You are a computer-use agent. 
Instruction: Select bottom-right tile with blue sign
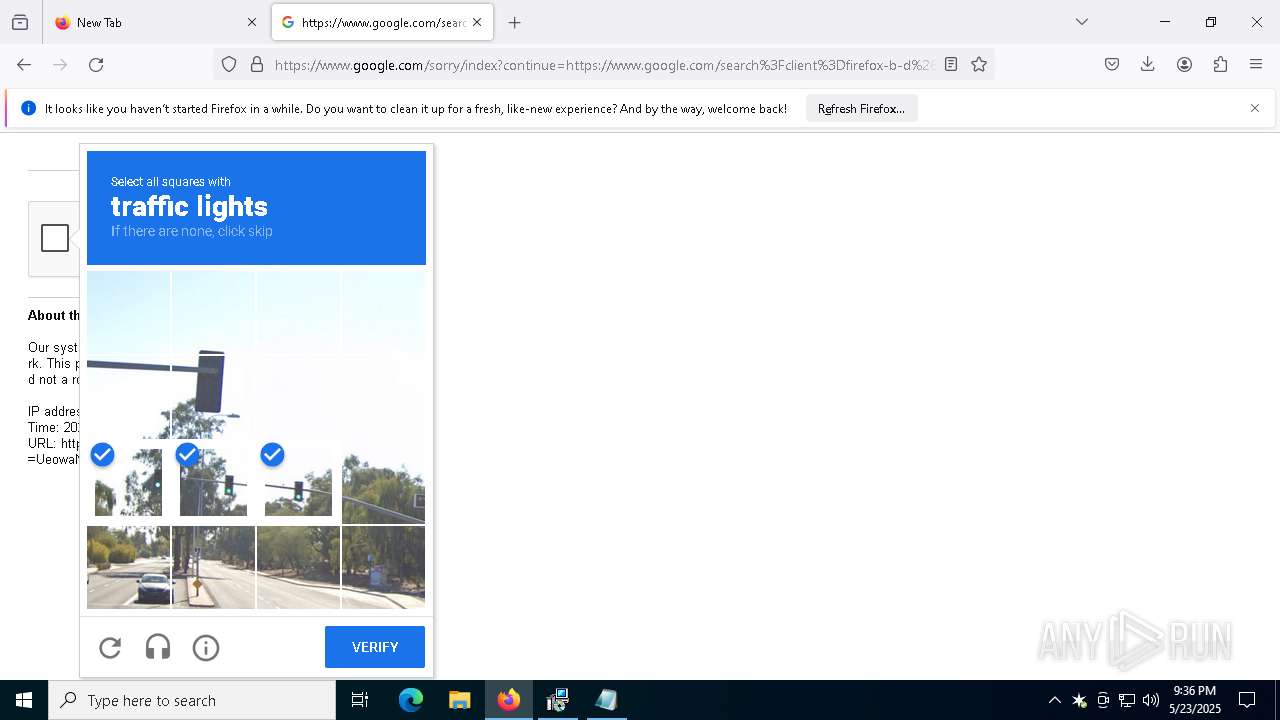pyautogui.click(x=383, y=567)
